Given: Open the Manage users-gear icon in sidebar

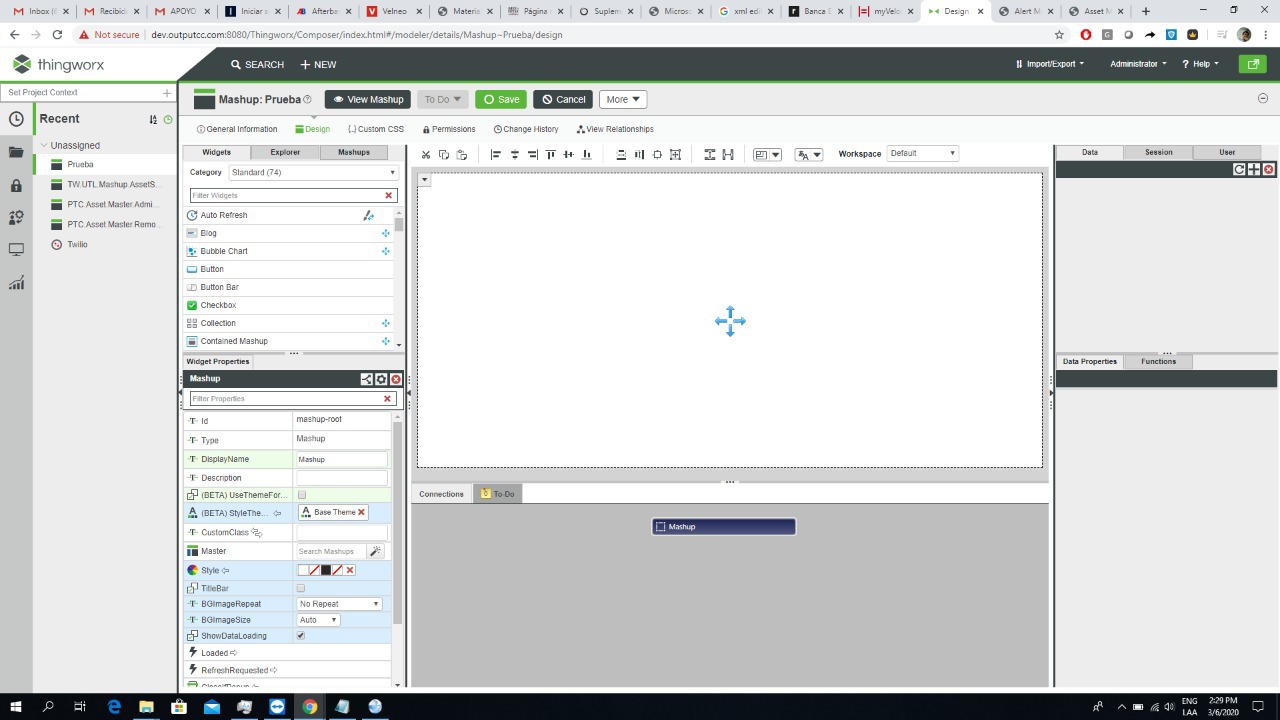Looking at the screenshot, I should click(16, 217).
